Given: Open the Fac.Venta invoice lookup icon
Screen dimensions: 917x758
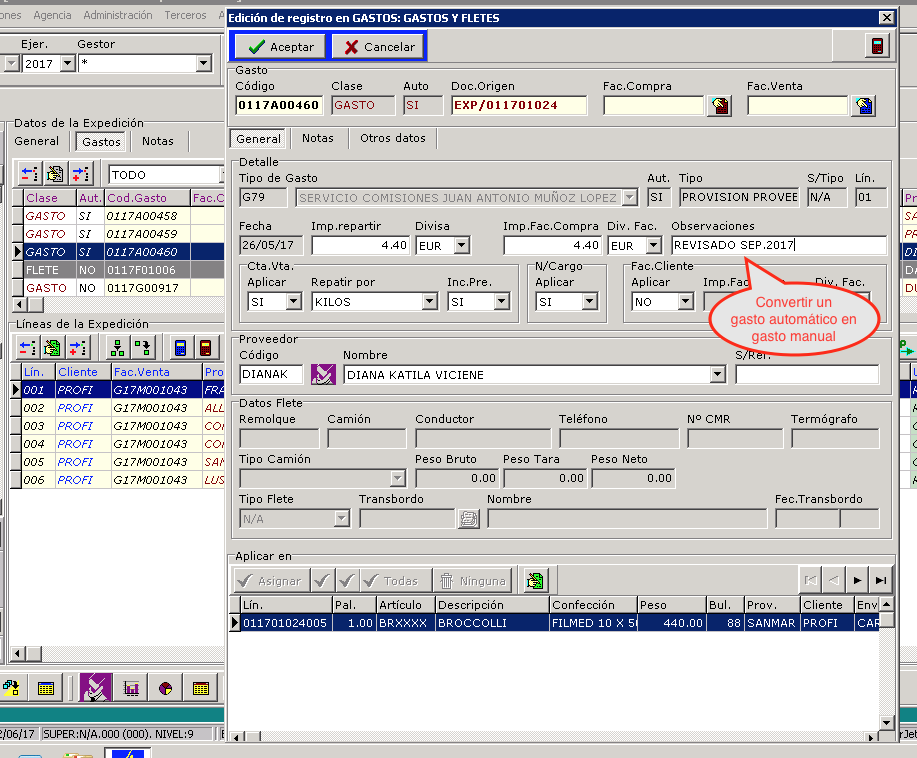Looking at the screenshot, I should coord(862,105).
